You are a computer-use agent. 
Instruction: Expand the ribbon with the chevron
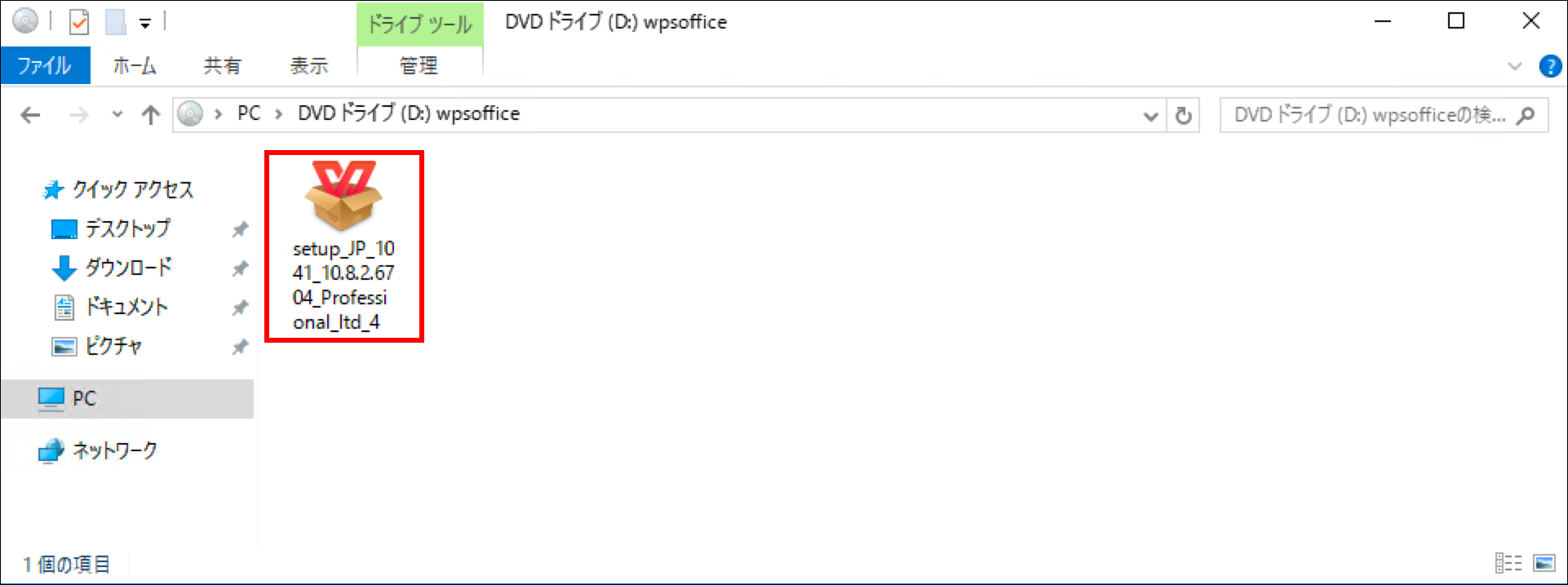point(1515,66)
